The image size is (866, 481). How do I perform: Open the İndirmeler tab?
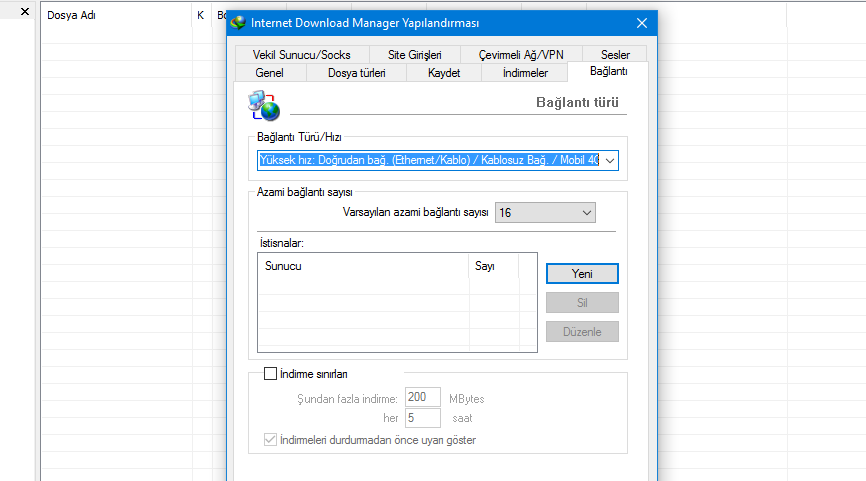(x=525, y=73)
